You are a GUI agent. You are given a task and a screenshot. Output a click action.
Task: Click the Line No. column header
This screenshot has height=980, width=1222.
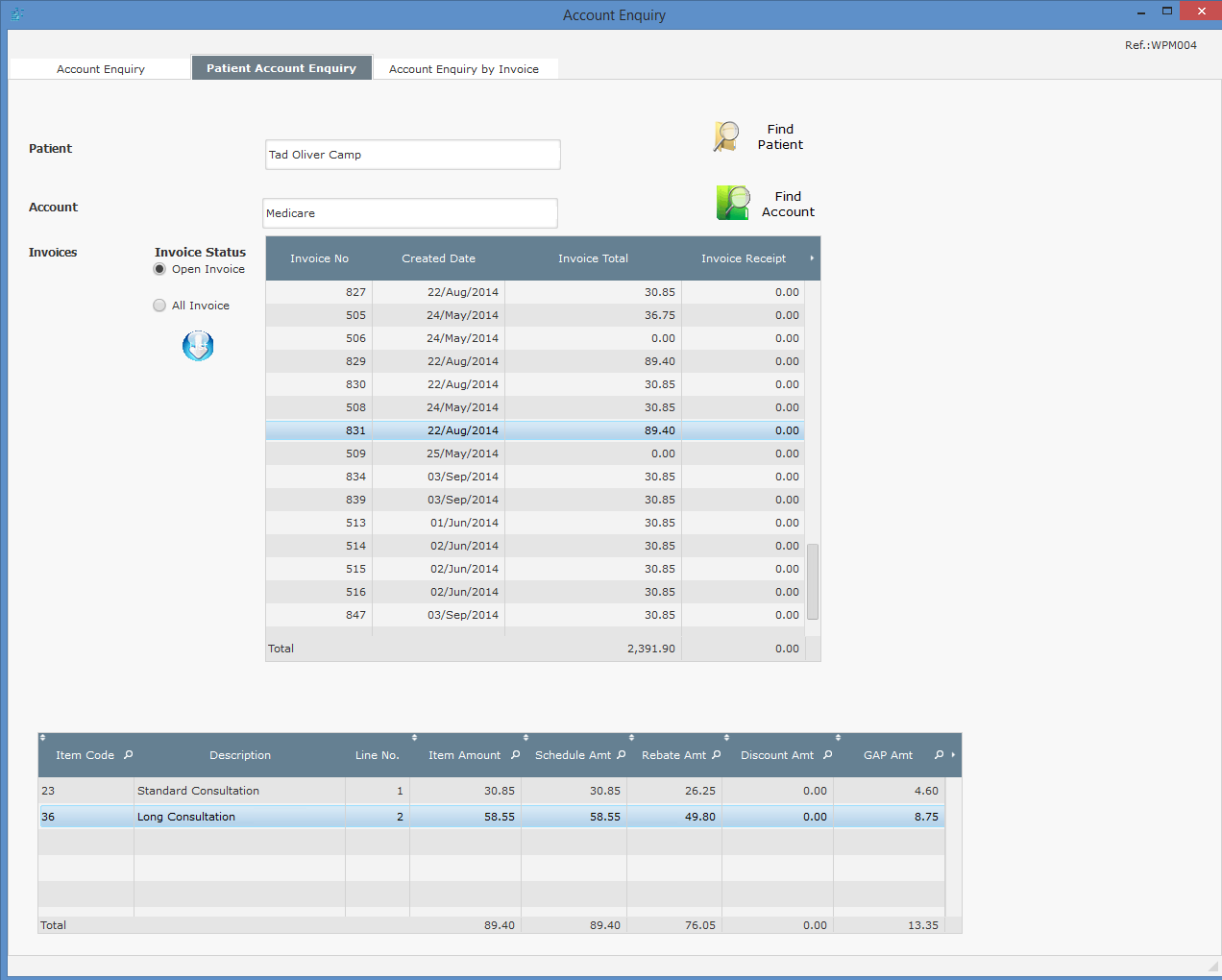[378, 755]
